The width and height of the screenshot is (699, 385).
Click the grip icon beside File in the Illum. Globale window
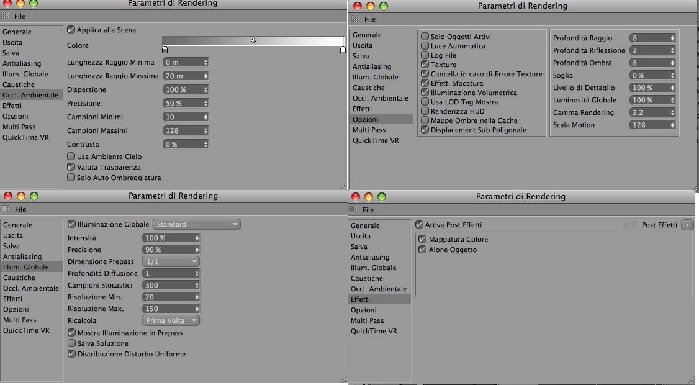point(5,209)
